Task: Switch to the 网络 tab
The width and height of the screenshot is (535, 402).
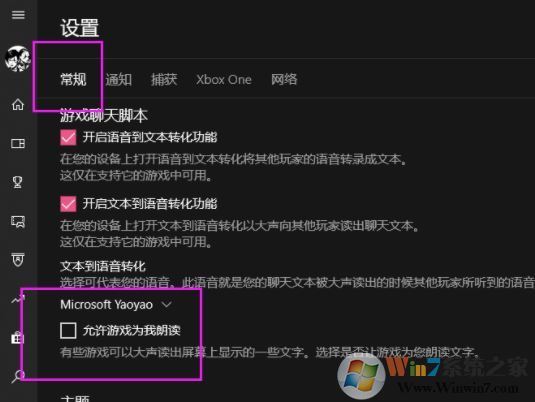Action: tap(284, 80)
